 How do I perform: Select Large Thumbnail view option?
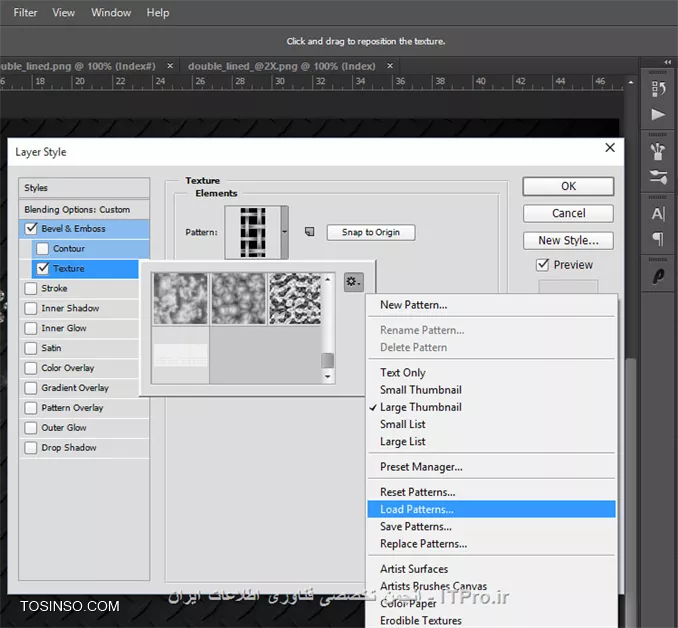pos(491,407)
